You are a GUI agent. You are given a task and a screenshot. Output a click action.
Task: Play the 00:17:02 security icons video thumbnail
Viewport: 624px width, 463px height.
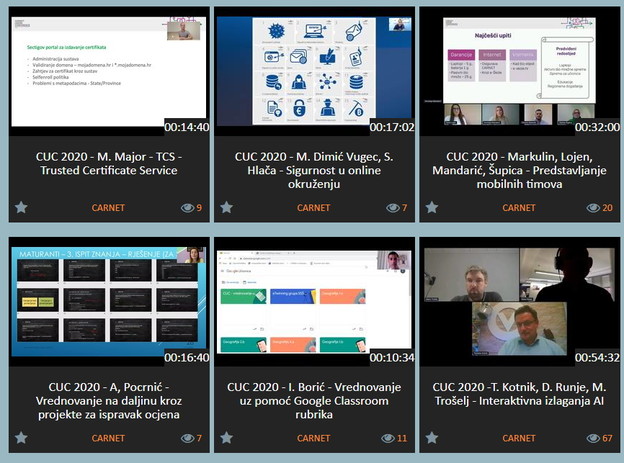click(x=314, y=72)
